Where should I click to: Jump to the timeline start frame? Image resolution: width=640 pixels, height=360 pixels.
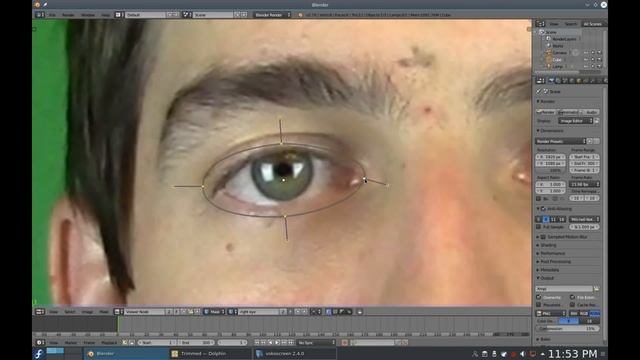click(x=257, y=343)
